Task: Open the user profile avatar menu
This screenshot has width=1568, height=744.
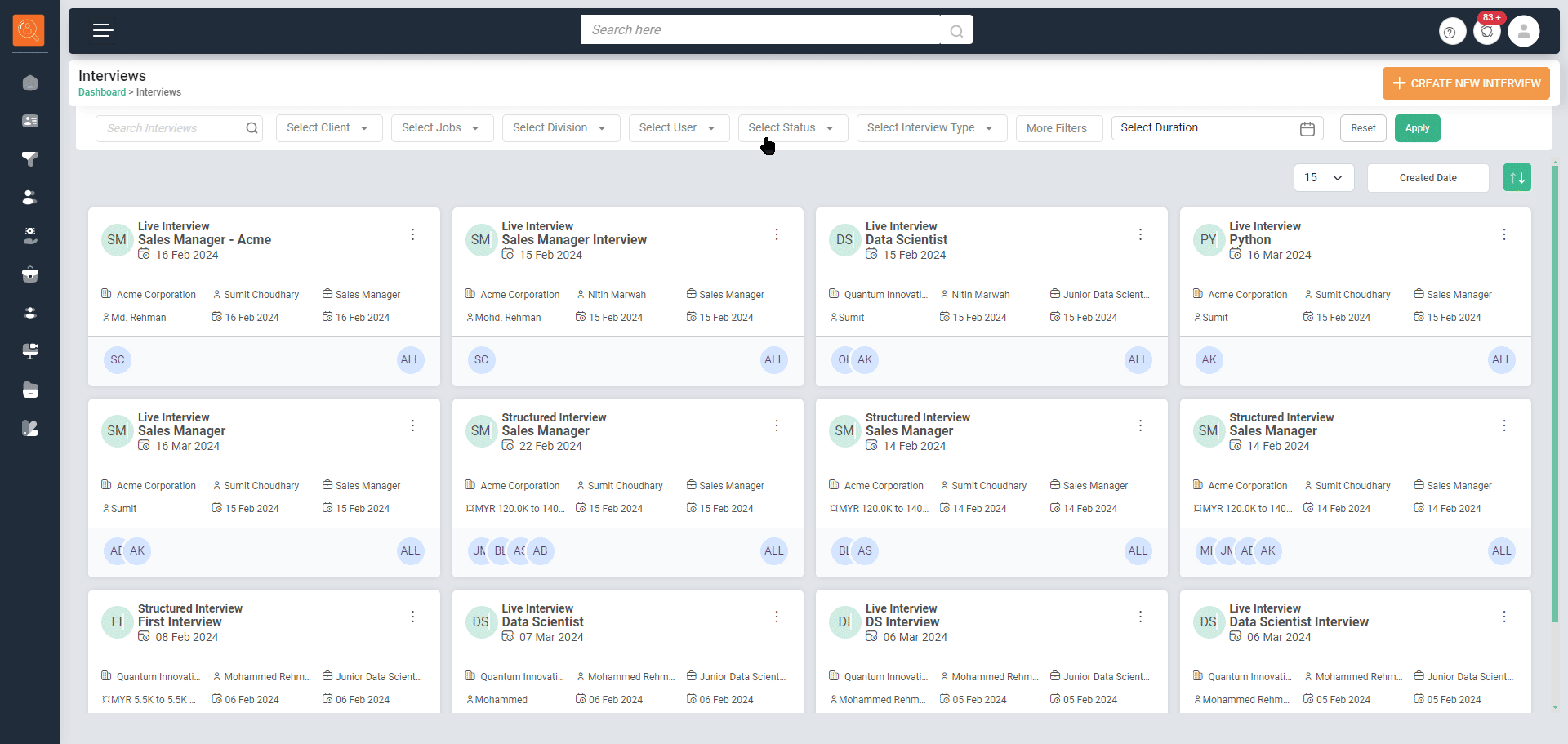Action: point(1523,32)
